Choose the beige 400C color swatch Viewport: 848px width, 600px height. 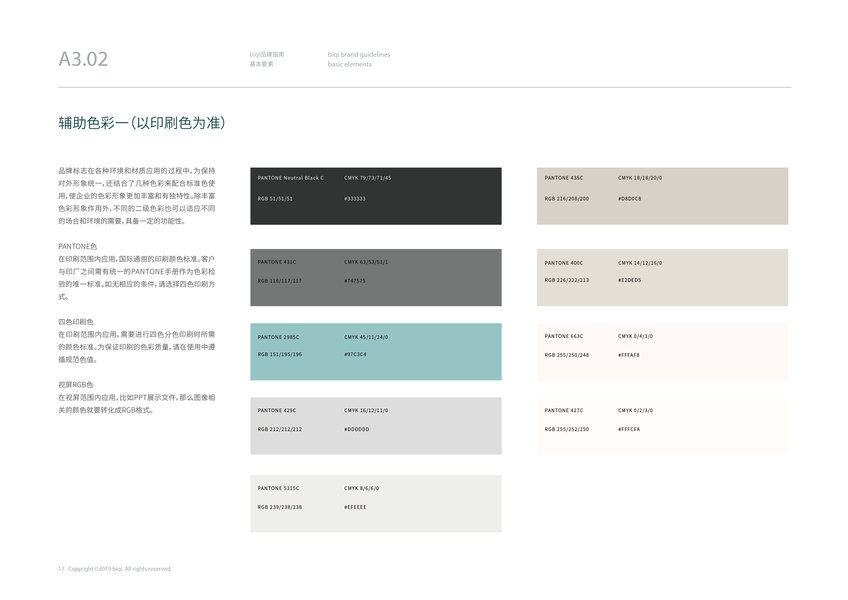662,278
